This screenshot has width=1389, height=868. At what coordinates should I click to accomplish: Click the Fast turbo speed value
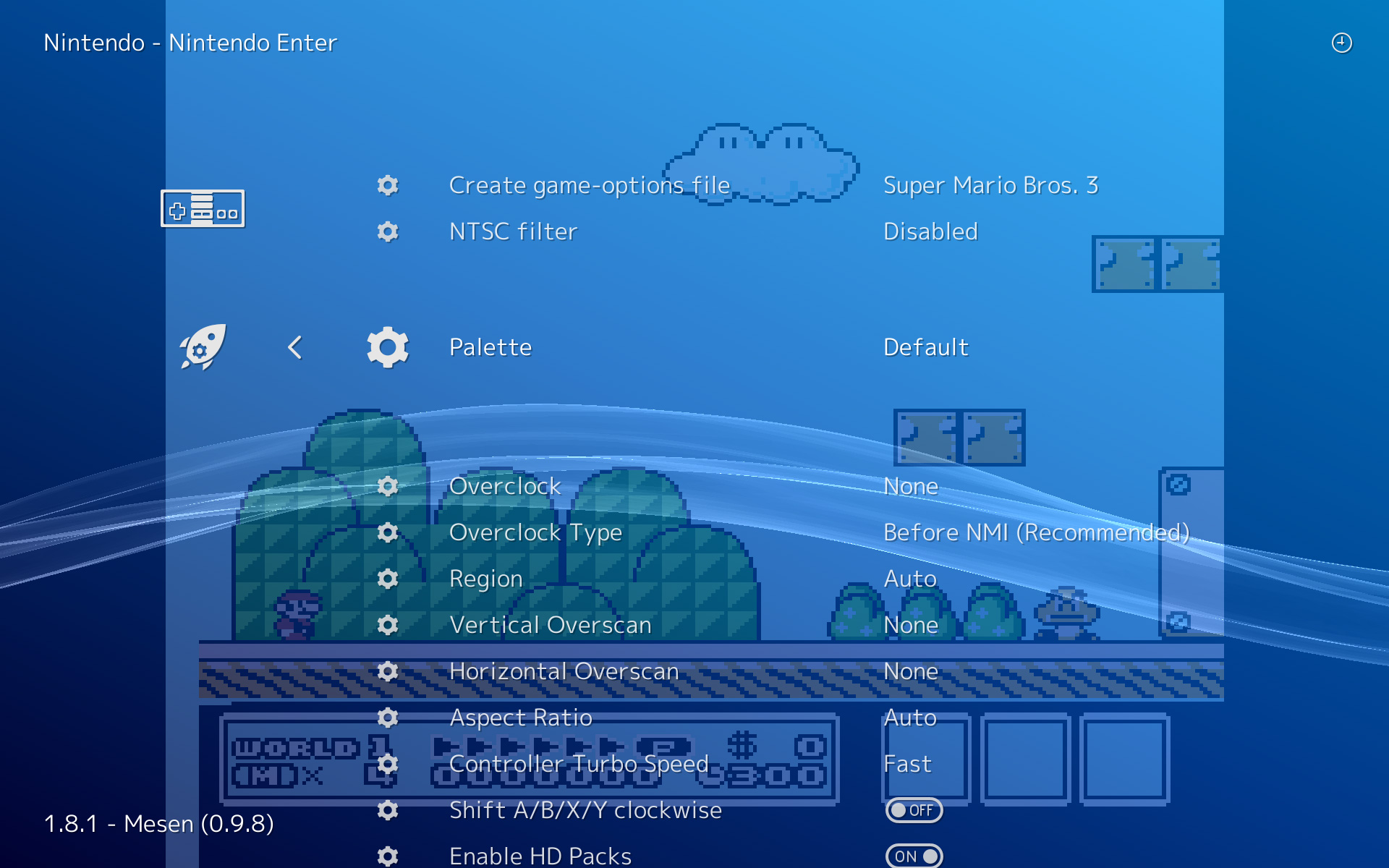907,764
